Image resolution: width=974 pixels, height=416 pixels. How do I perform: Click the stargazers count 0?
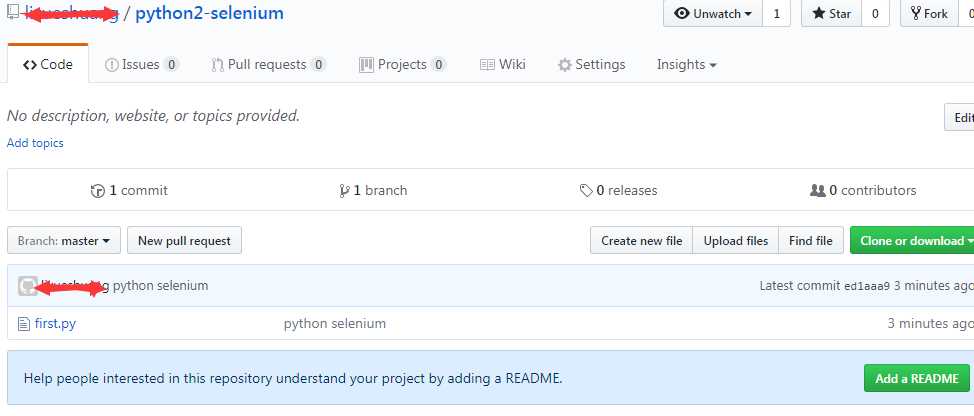coord(875,14)
